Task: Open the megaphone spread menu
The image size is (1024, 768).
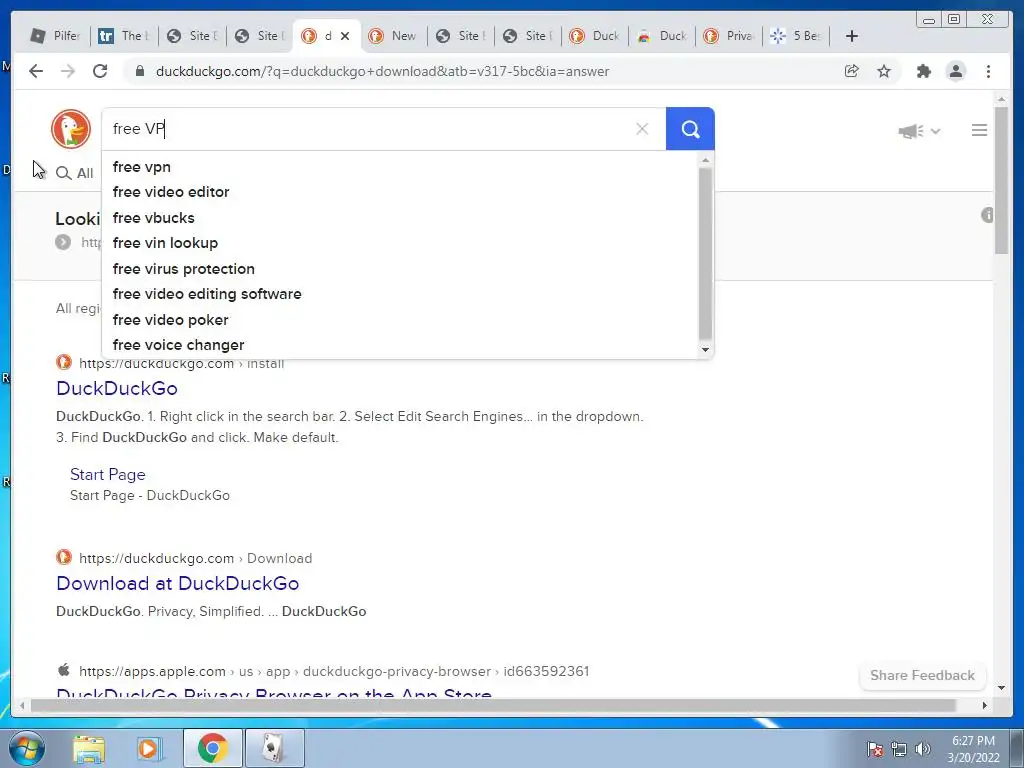Action: (x=918, y=131)
